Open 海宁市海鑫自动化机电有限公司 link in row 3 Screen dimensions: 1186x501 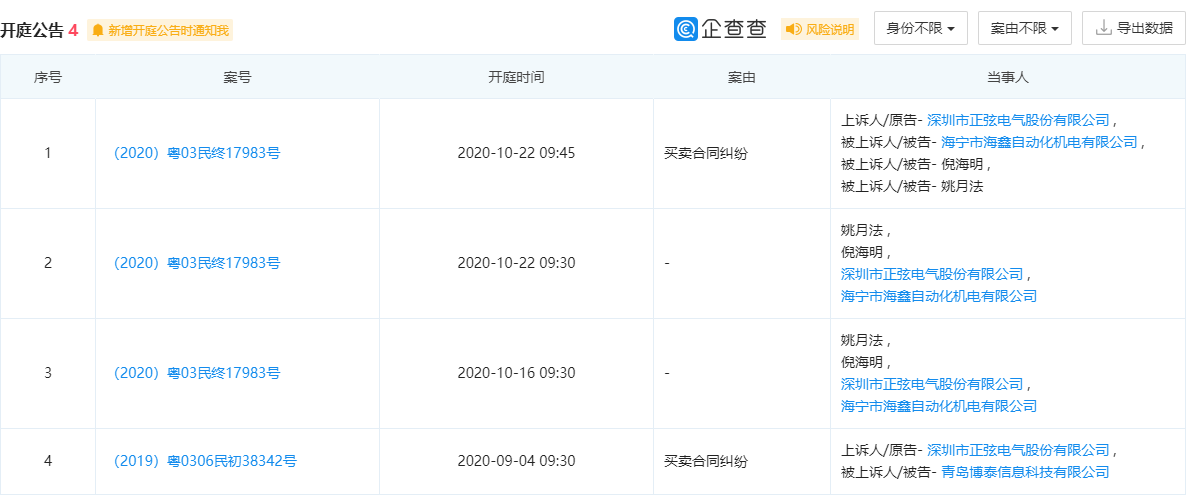tap(939, 406)
